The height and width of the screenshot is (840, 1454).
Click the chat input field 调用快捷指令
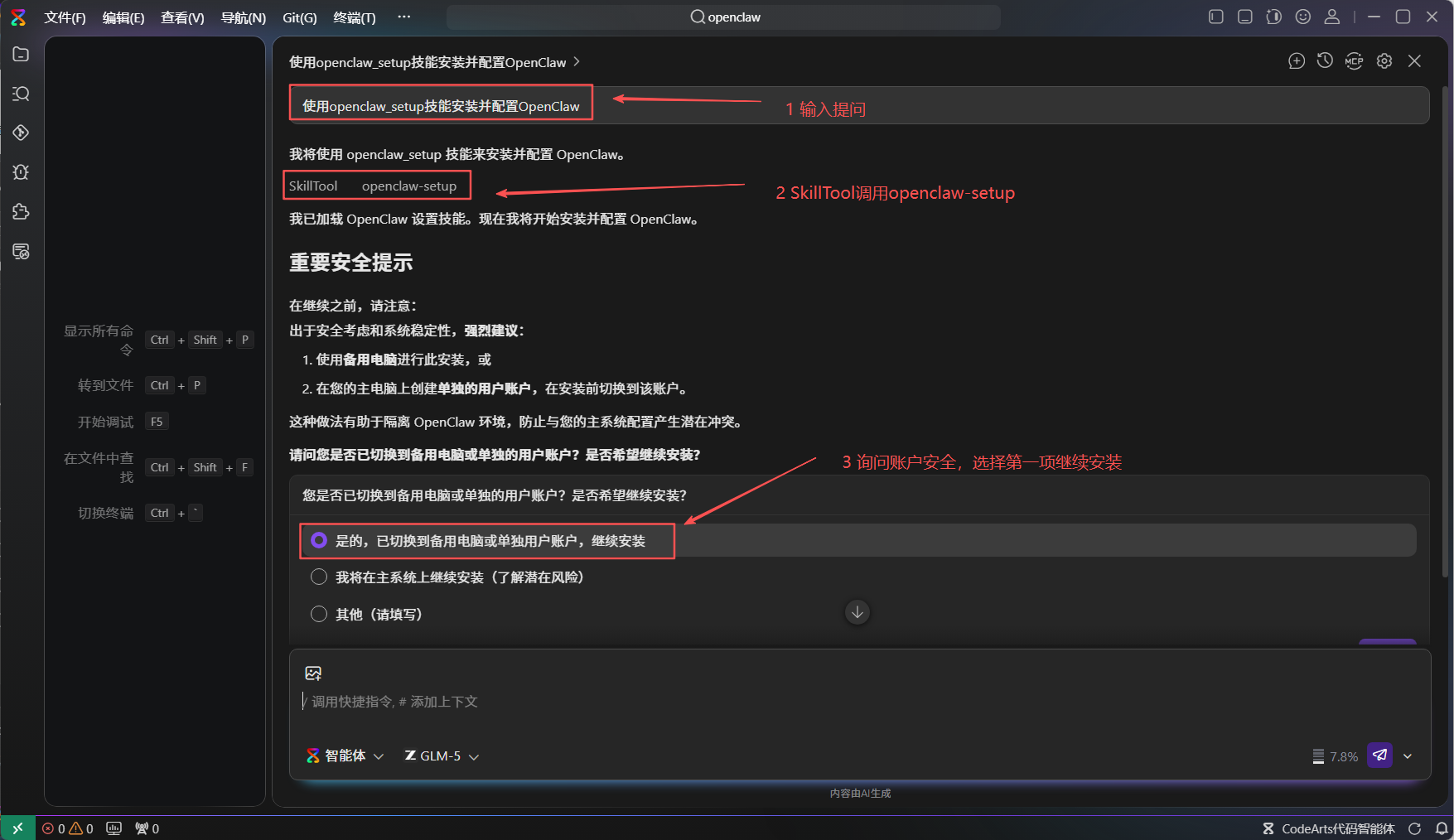859,701
